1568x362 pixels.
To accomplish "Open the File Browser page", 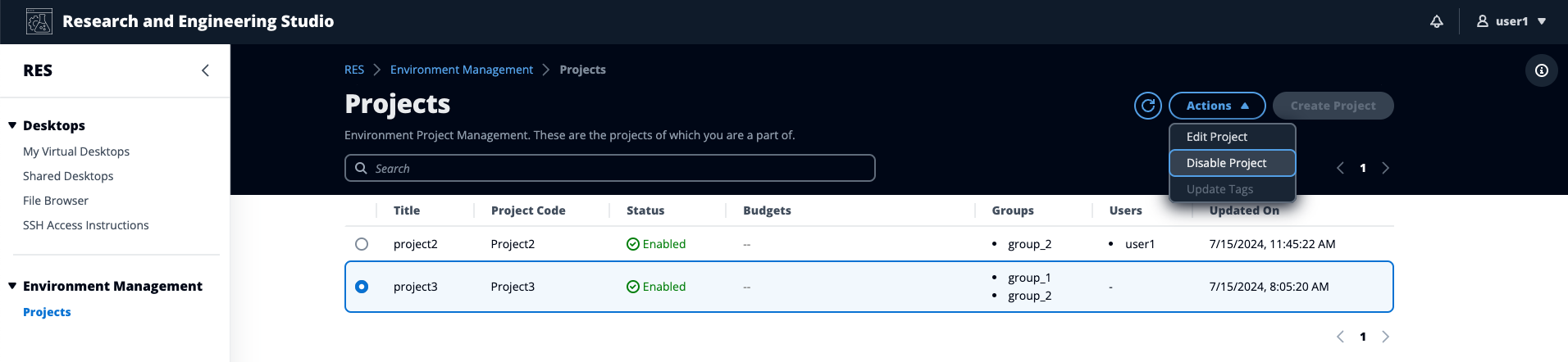I will 56,201.
